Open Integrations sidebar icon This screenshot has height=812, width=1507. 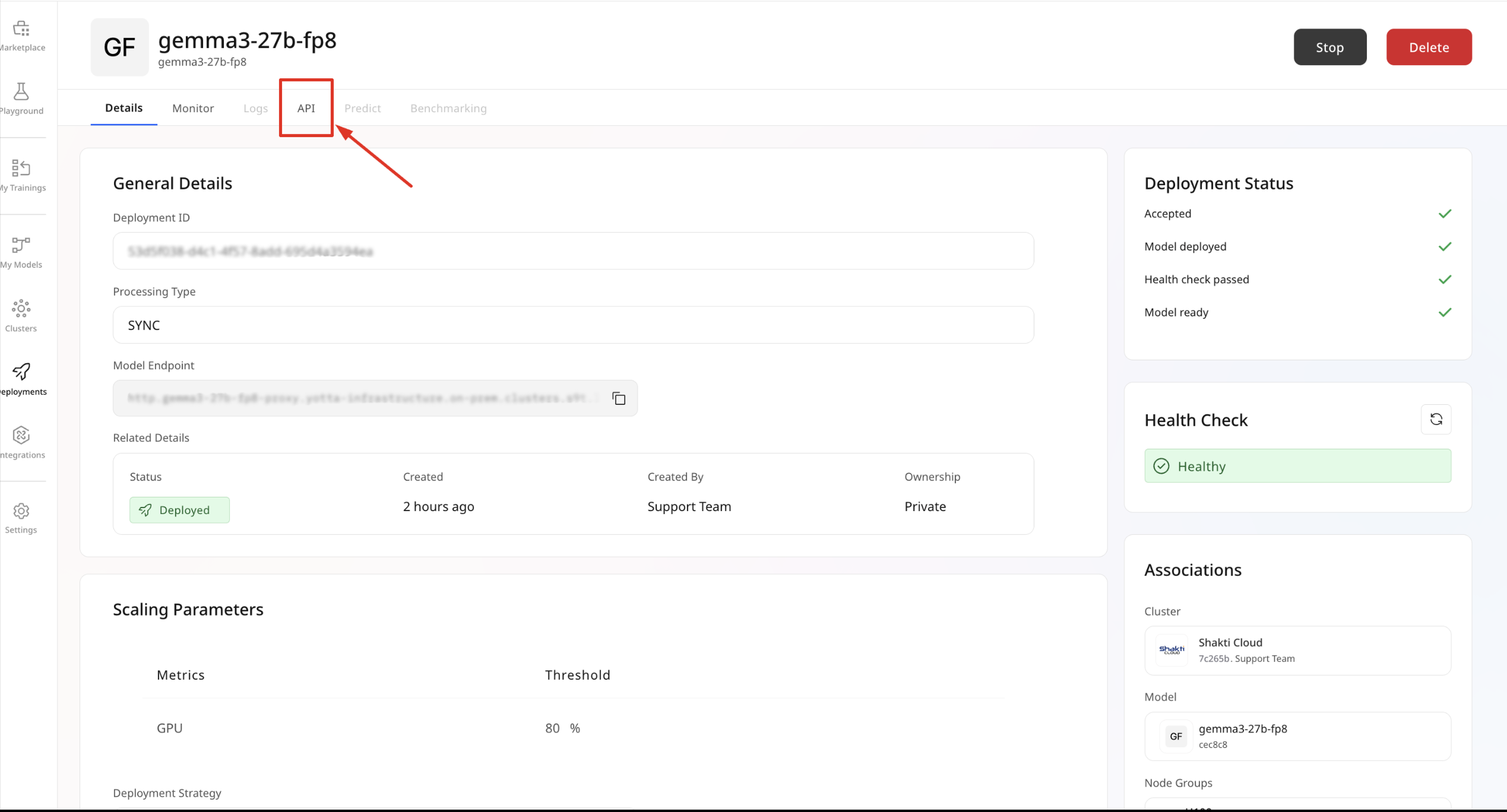pos(21,435)
